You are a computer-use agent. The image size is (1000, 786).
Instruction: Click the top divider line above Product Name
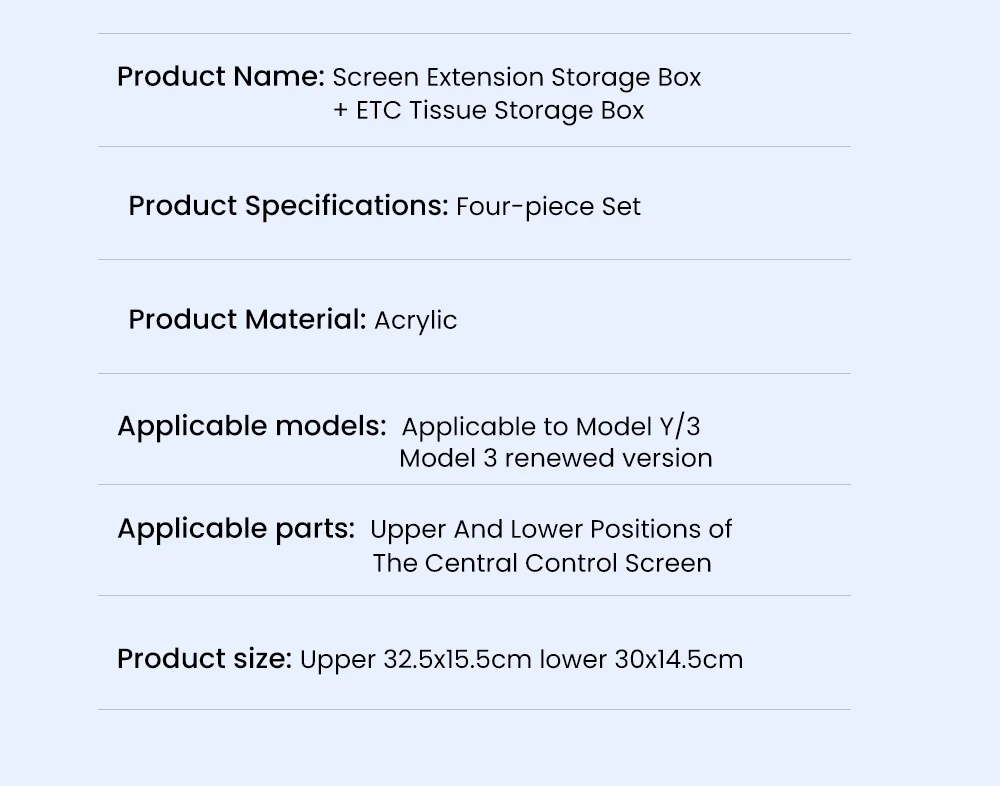point(474,34)
